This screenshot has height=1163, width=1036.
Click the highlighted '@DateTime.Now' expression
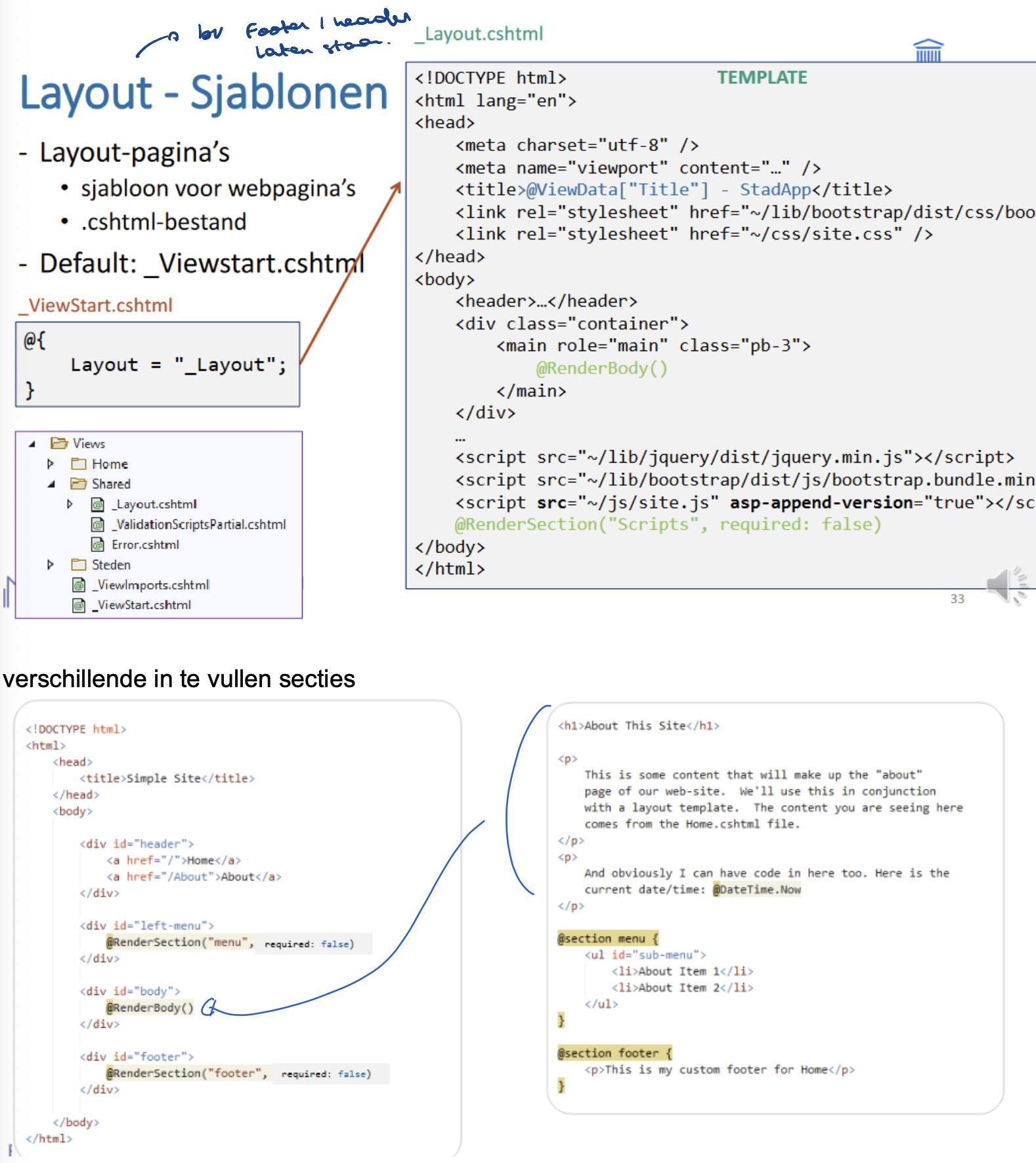[757, 889]
